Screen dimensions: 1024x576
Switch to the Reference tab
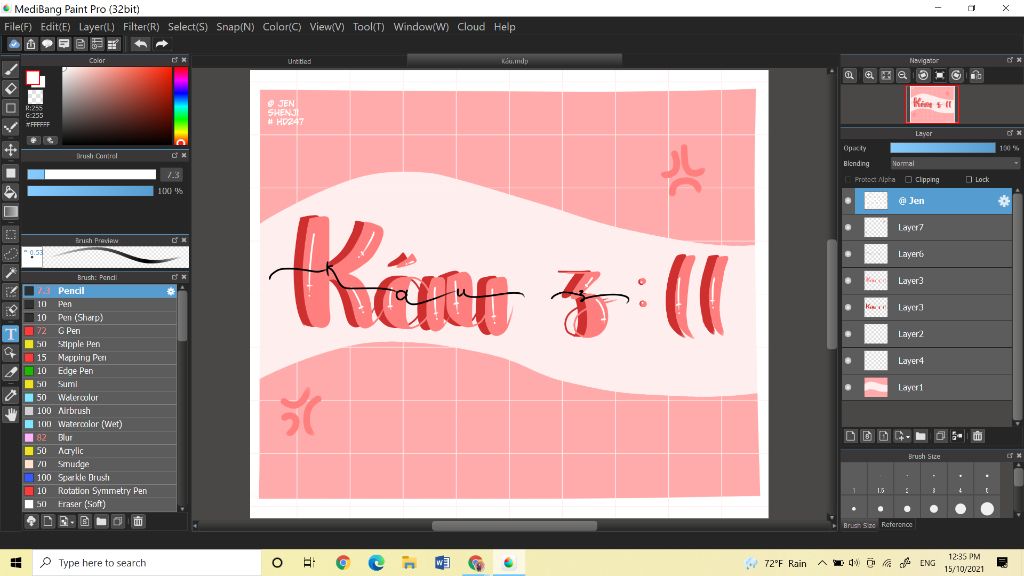897,524
